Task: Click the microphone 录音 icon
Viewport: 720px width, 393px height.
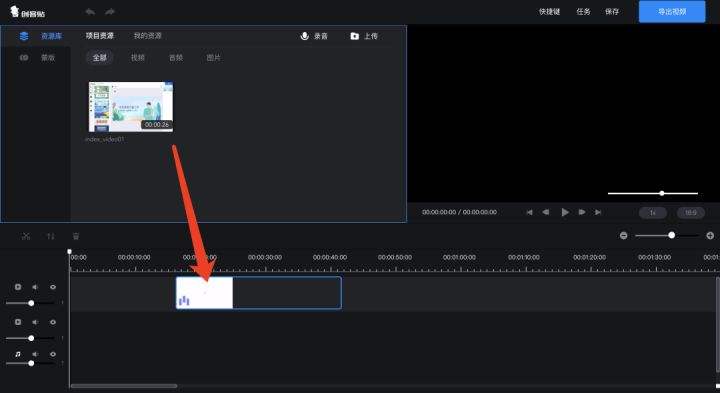Action: click(x=304, y=36)
